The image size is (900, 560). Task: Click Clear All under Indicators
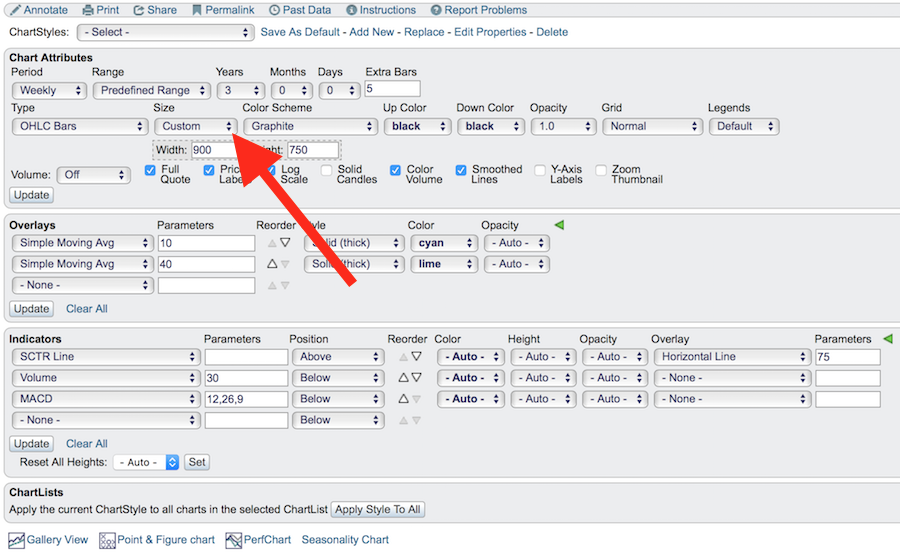[87, 444]
